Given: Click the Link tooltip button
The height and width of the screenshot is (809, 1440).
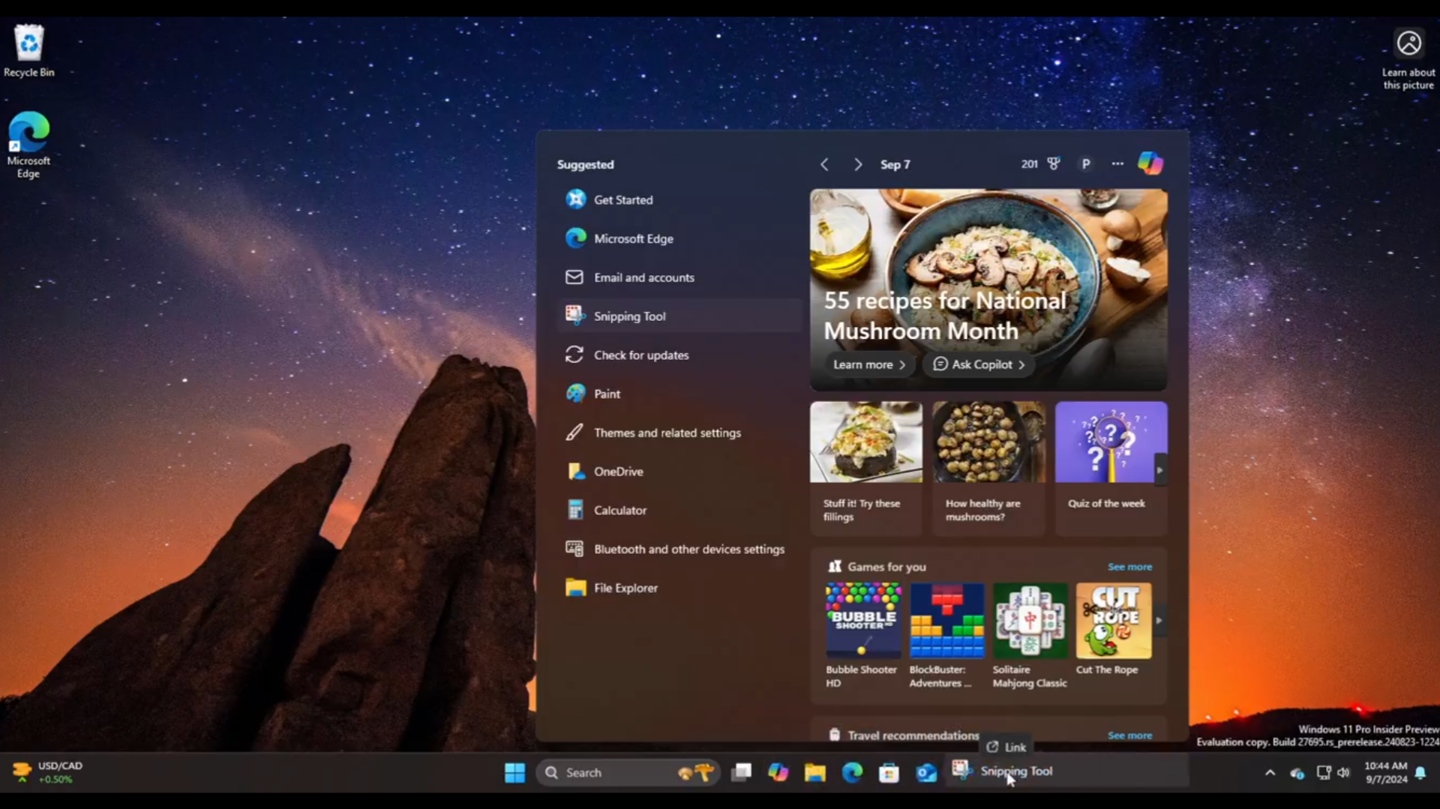Looking at the screenshot, I should coord(1006,747).
